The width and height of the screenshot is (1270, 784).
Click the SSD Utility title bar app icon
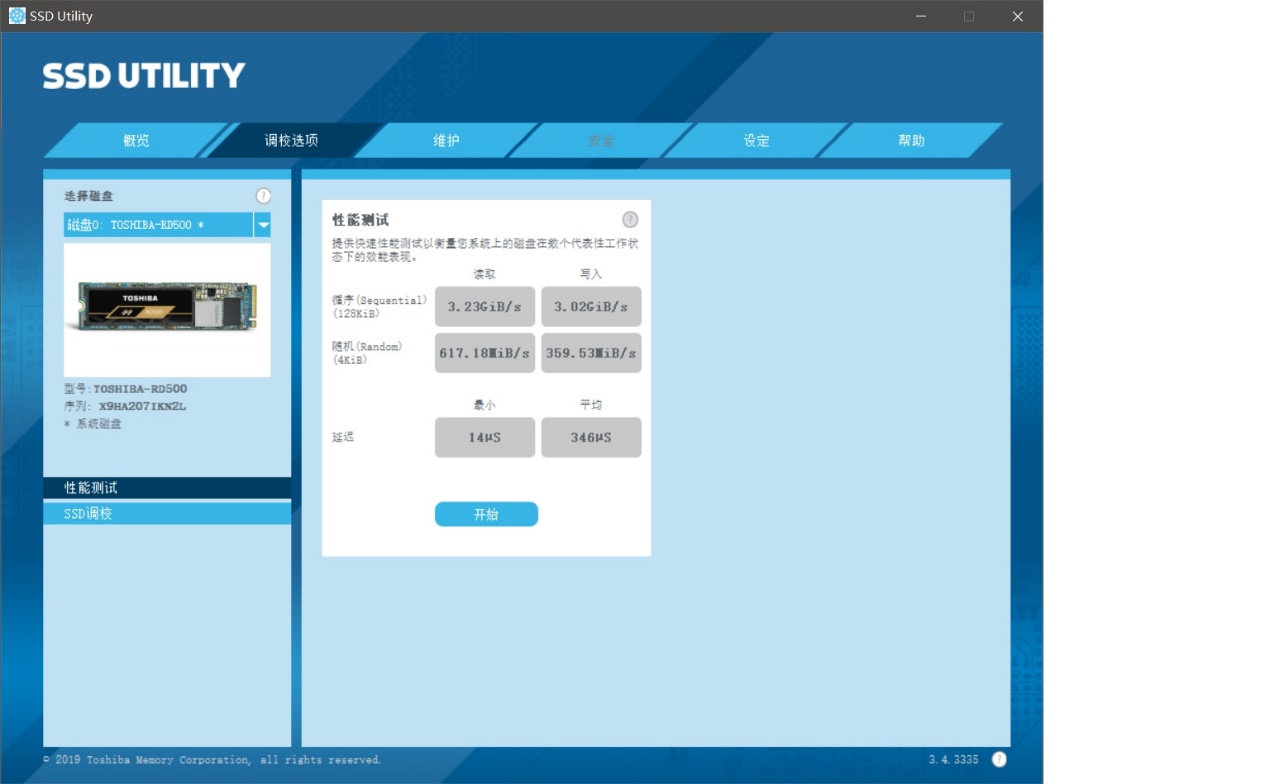[17, 16]
